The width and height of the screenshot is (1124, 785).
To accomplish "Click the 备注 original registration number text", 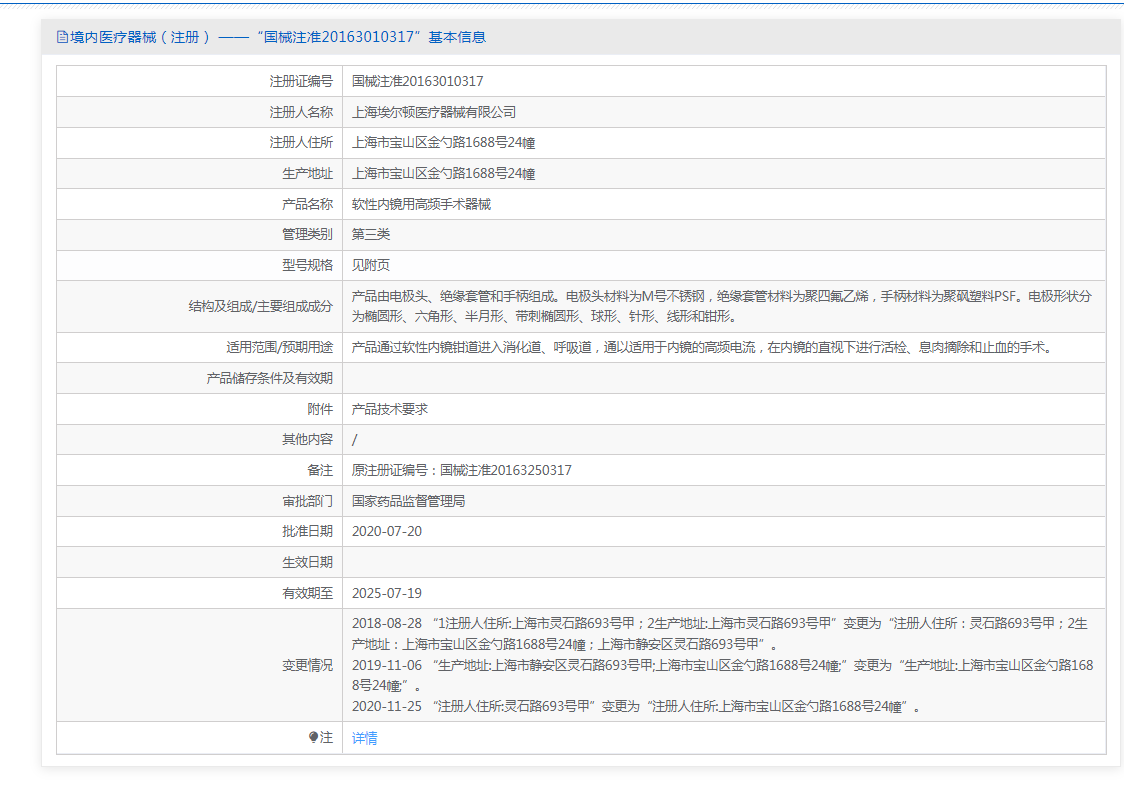I will pyautogui.click(x=462, y=470).
